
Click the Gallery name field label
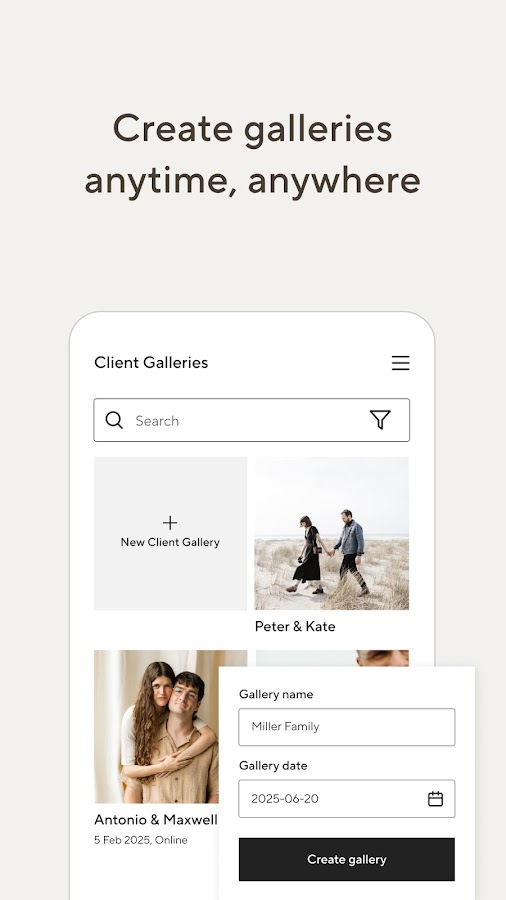click(276, 694)
